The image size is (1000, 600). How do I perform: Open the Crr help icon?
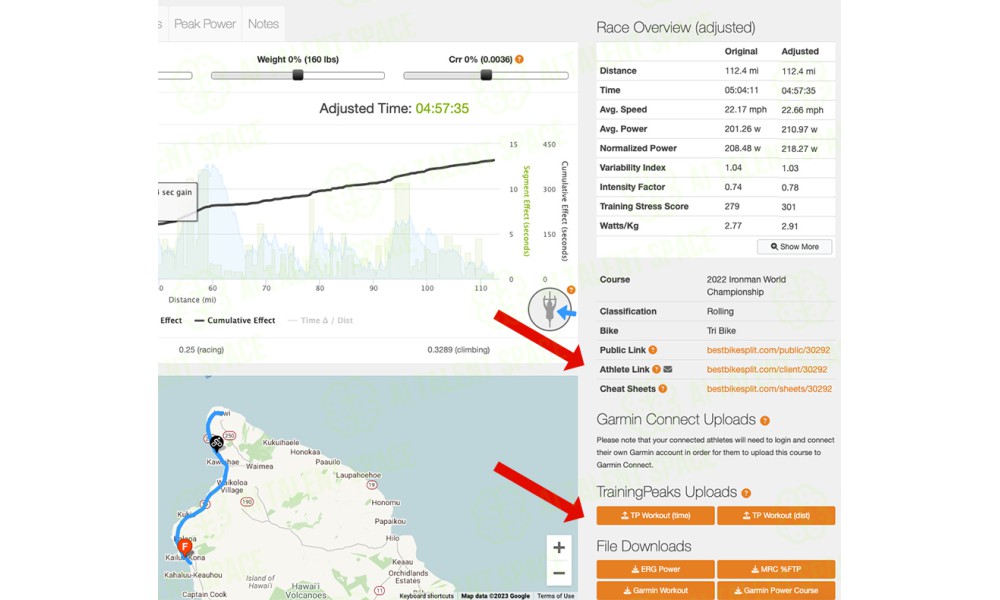(520, 59)
